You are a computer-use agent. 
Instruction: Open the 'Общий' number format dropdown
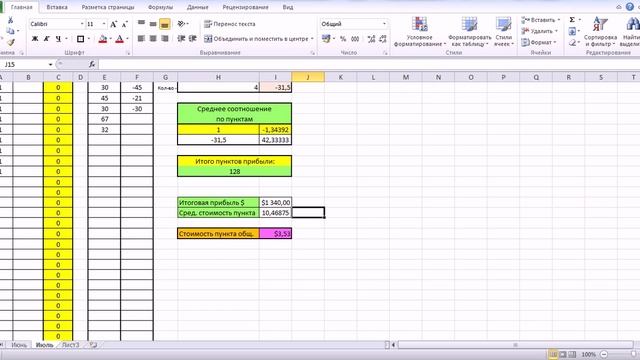click(x=384, y=24)
